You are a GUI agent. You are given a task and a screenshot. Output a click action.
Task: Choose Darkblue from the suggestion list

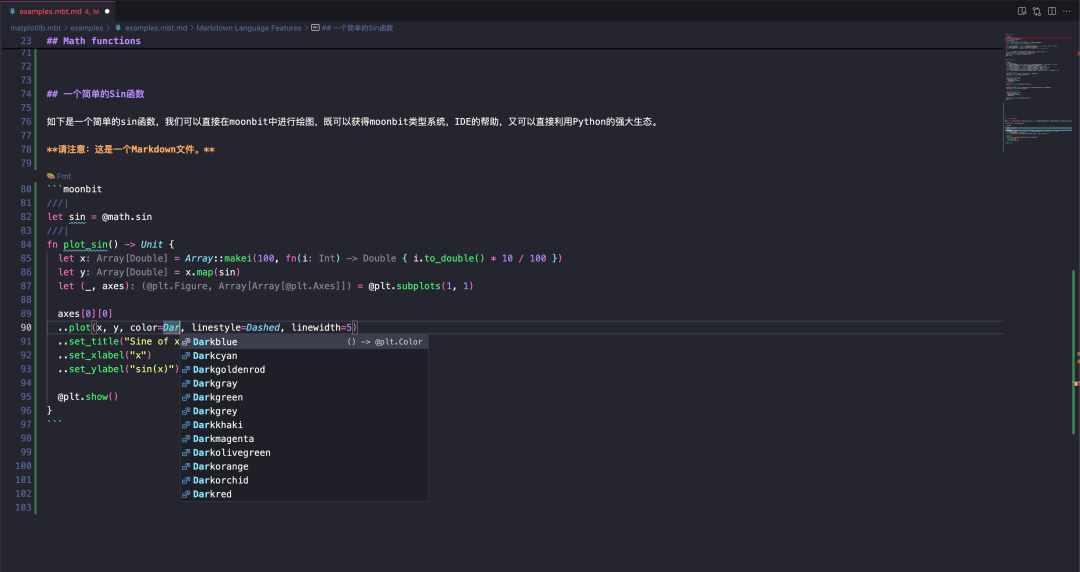pyautogui.click(x=304, y=342)
